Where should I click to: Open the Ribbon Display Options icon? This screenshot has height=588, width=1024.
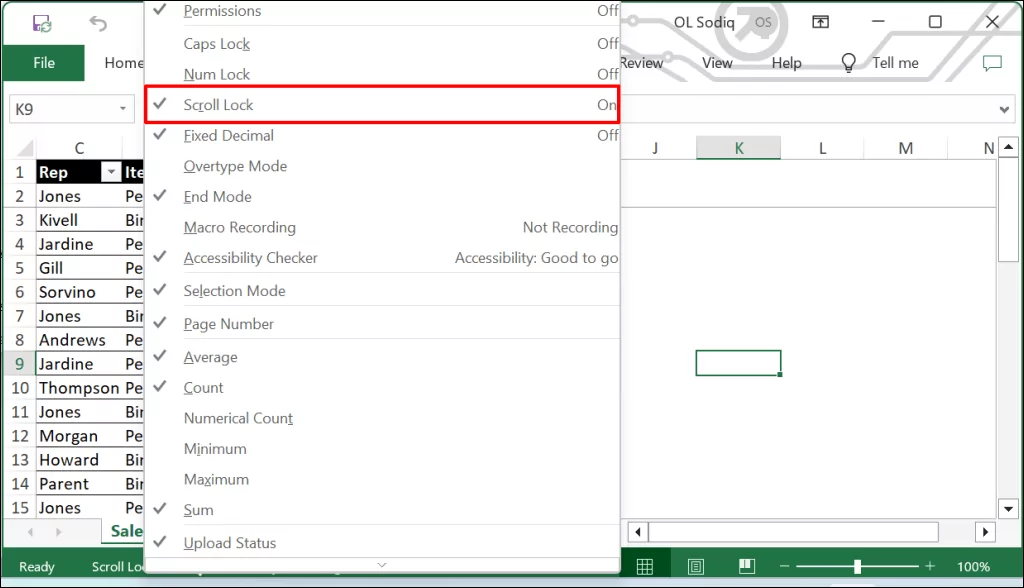coord(820,22)
